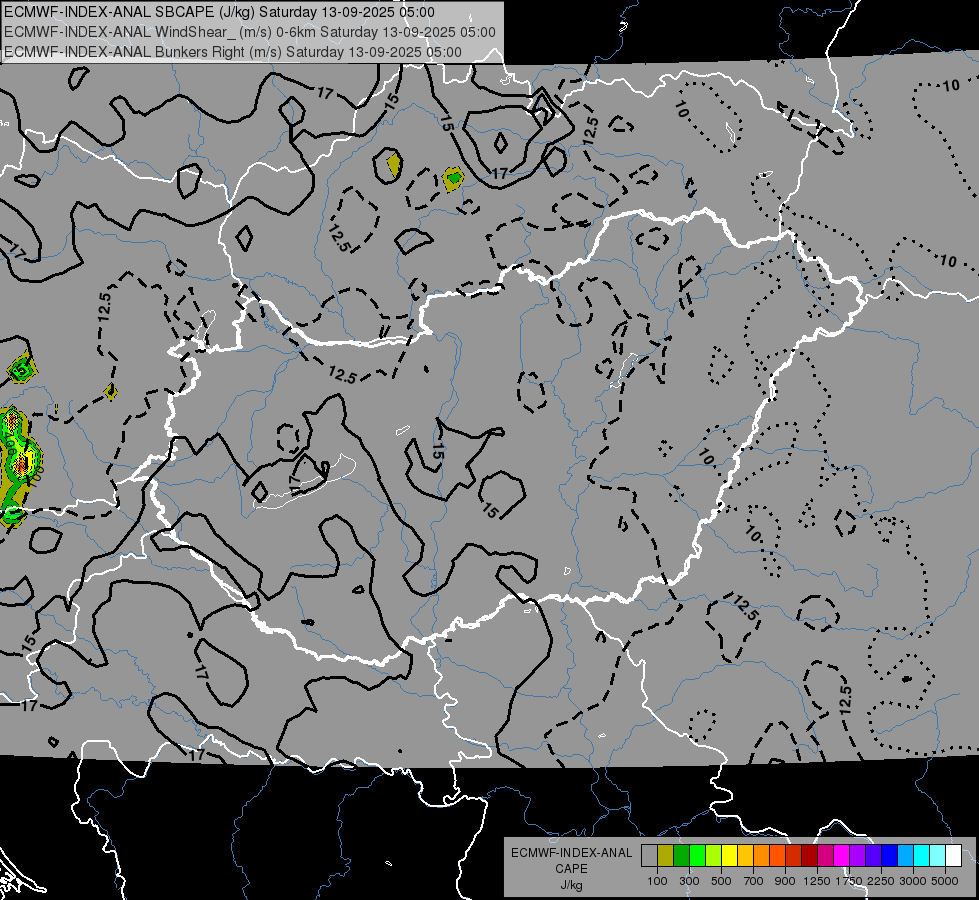
Task: Click the legend value 900
Action: 785,881
